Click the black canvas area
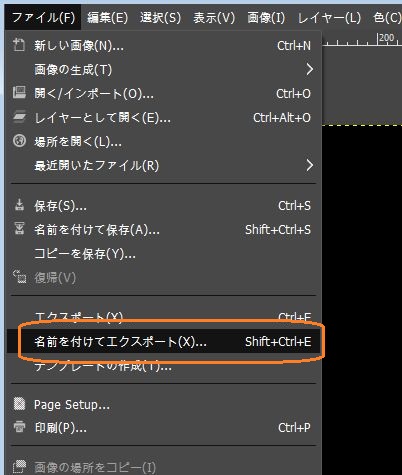 click(362, 300)
